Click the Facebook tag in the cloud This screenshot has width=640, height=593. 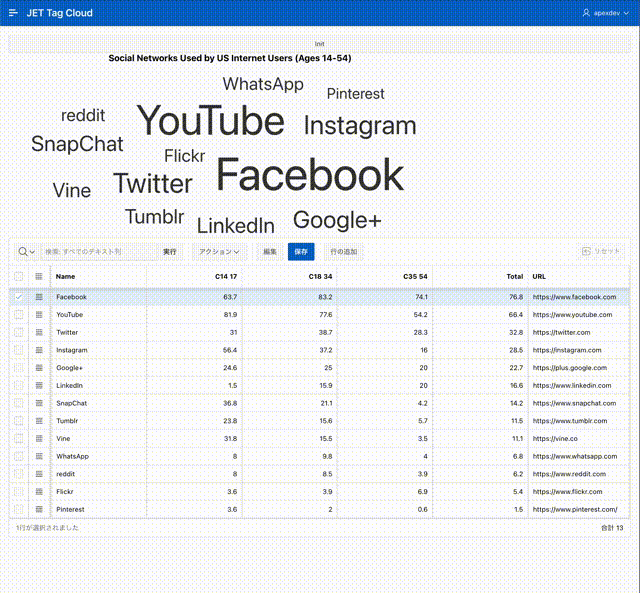pos(310,175)
